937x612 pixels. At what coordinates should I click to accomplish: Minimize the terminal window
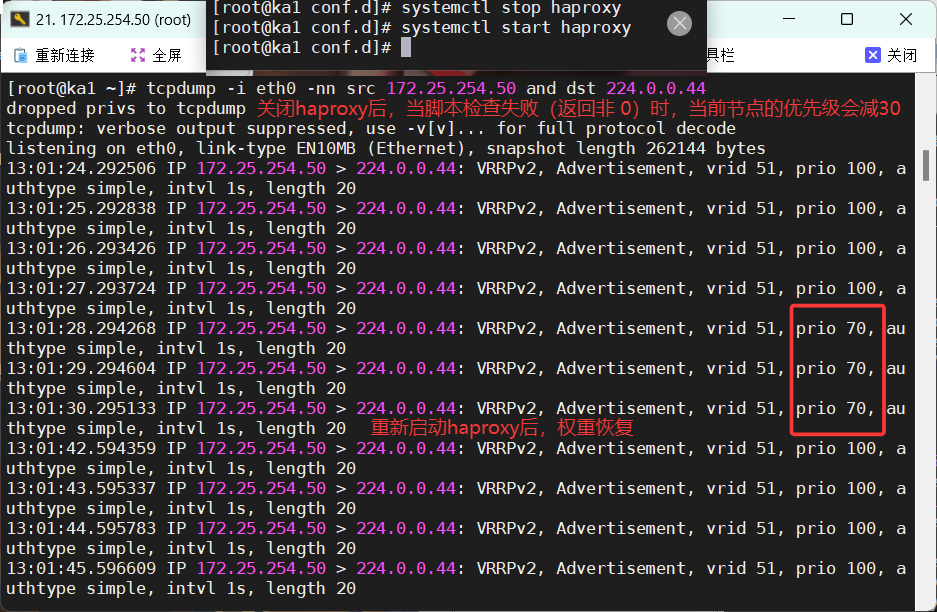tap(789, 19)
